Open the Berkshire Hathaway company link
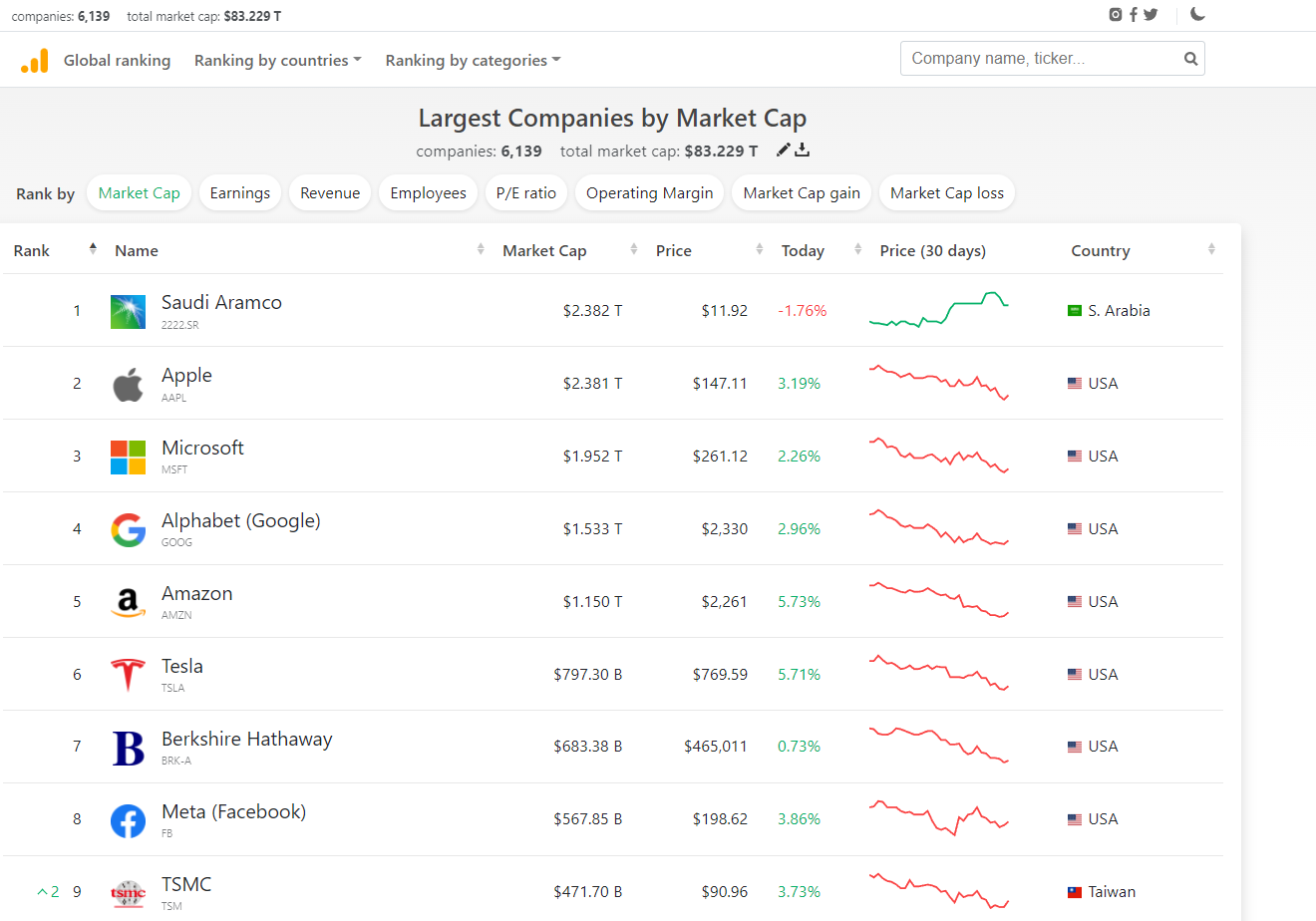 (247, 740)
